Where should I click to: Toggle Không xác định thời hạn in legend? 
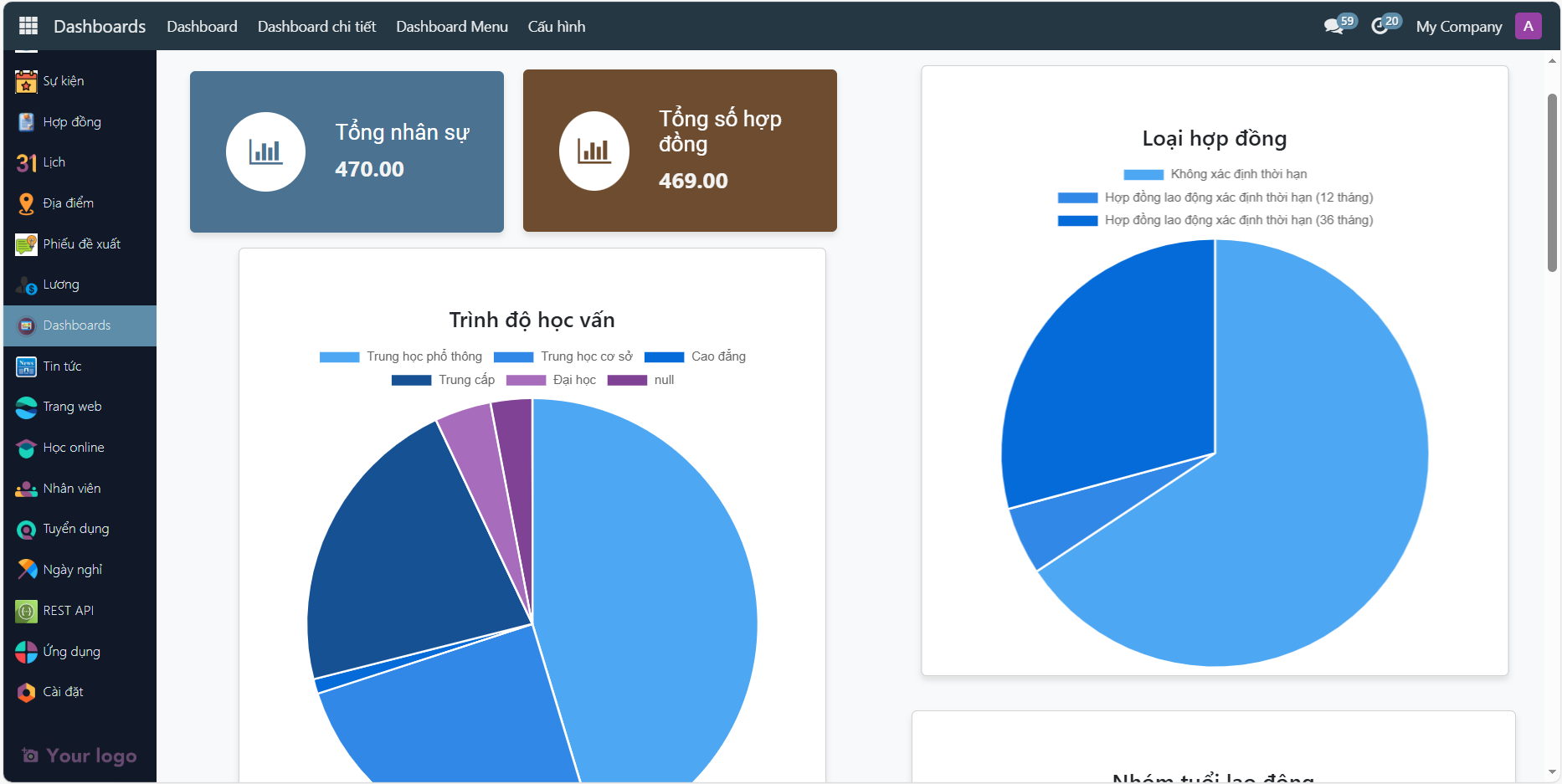(1214, 173)
